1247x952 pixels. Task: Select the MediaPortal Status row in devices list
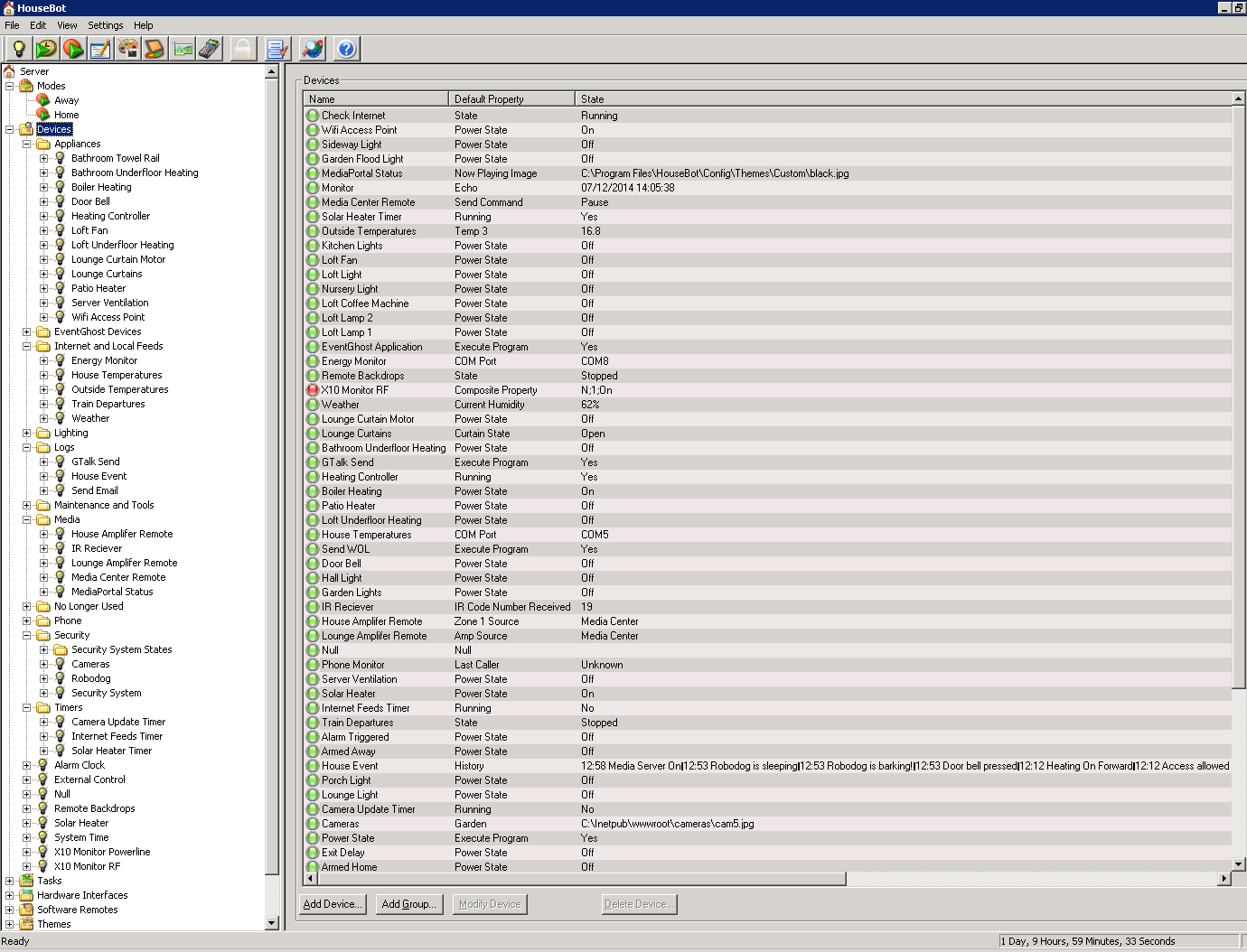[x=768, y=173]
